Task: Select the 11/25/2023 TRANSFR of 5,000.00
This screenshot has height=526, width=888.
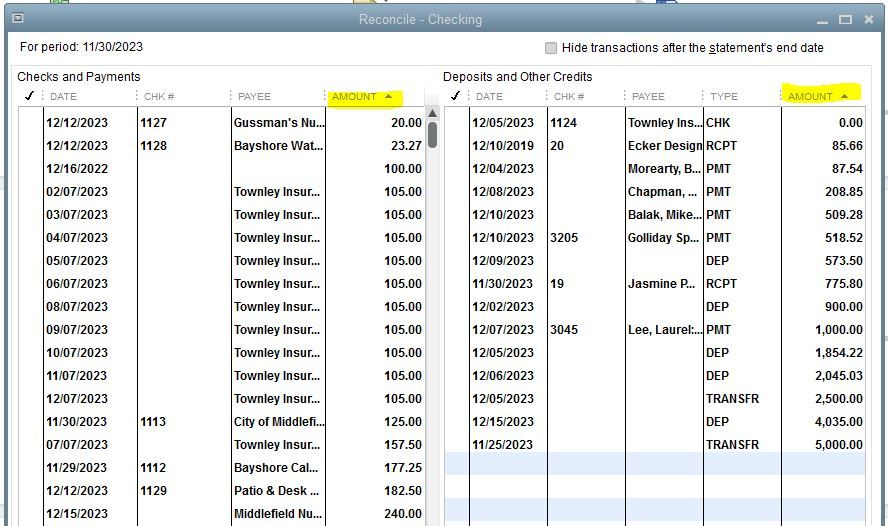Action: pyautogui.click(x=655, y=445)
